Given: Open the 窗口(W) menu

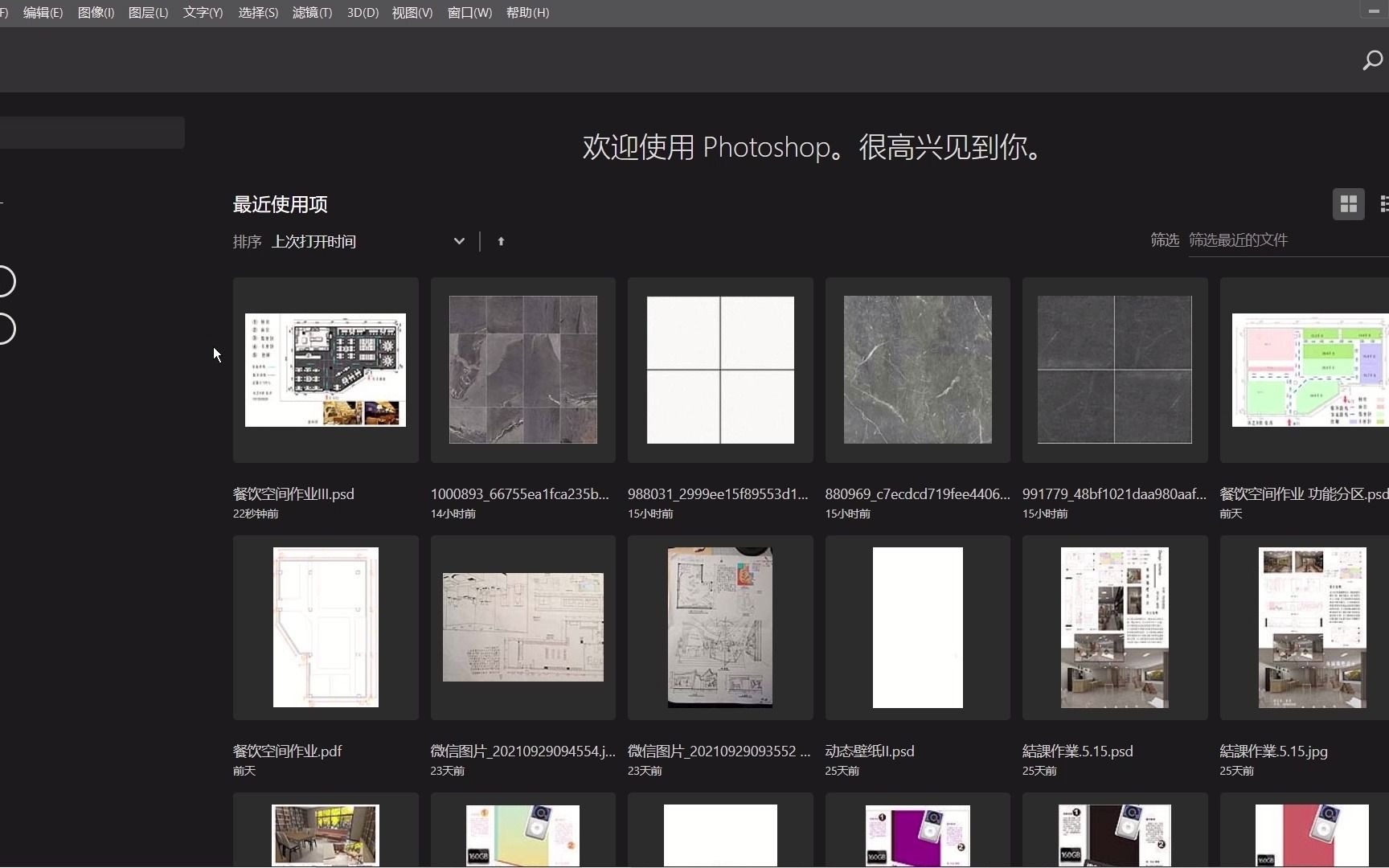Looking at the screenshot, I should click(x=469, y=13).
